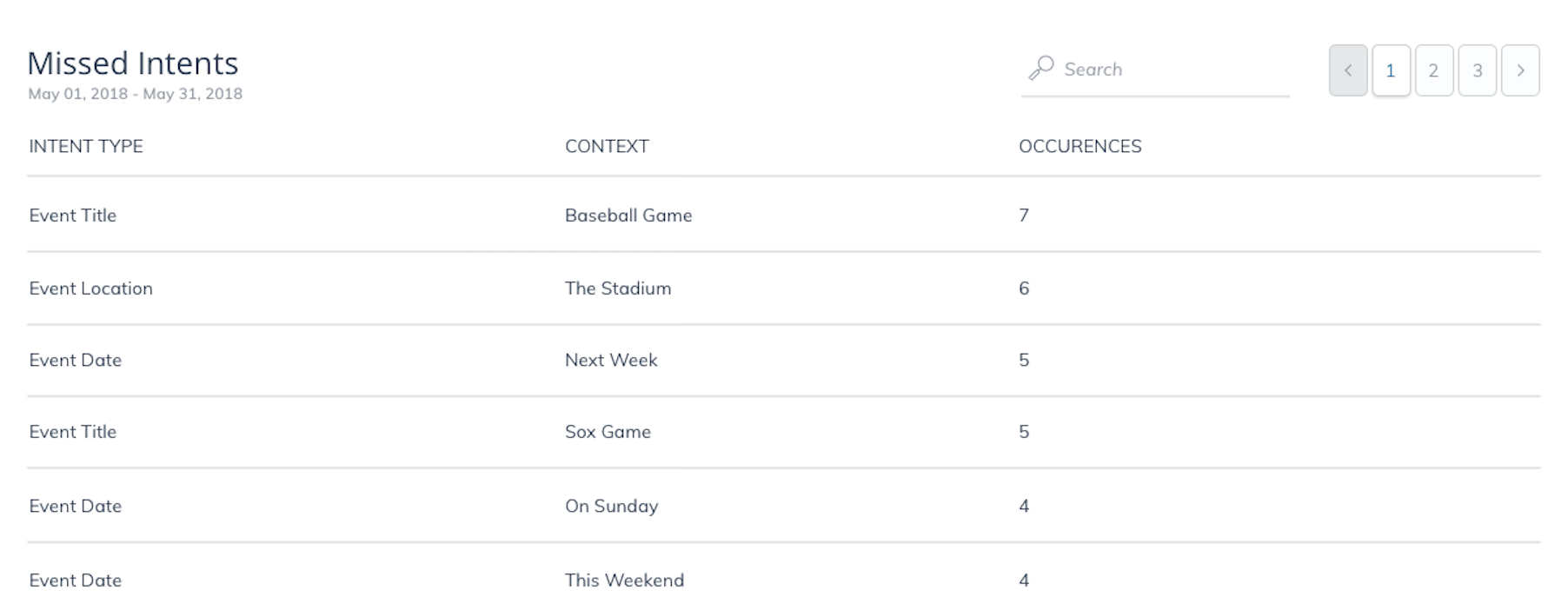
Task: Sort by INTENT TYPE column header
Action: click(x=86, y=146)
